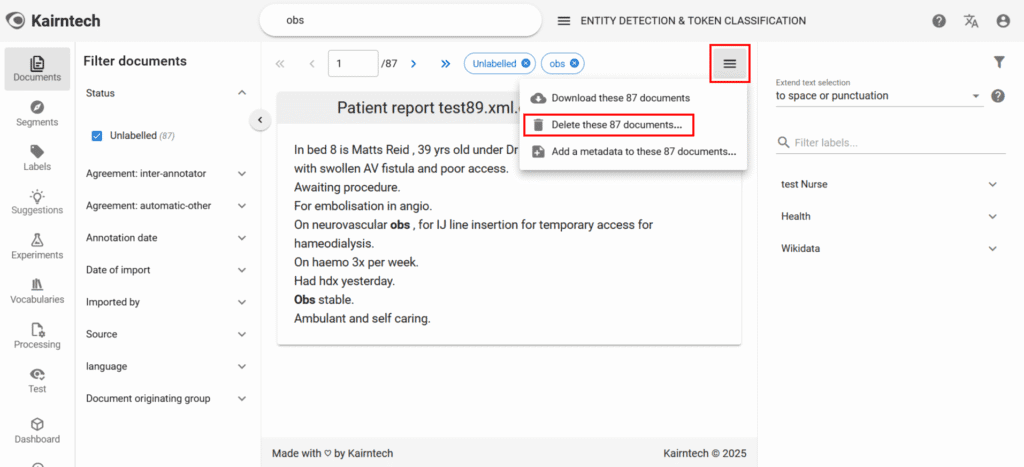This screenshot has width=1024, height=467.
Task: Open the Extend text selection dropdown
Action: click(877, 97)
